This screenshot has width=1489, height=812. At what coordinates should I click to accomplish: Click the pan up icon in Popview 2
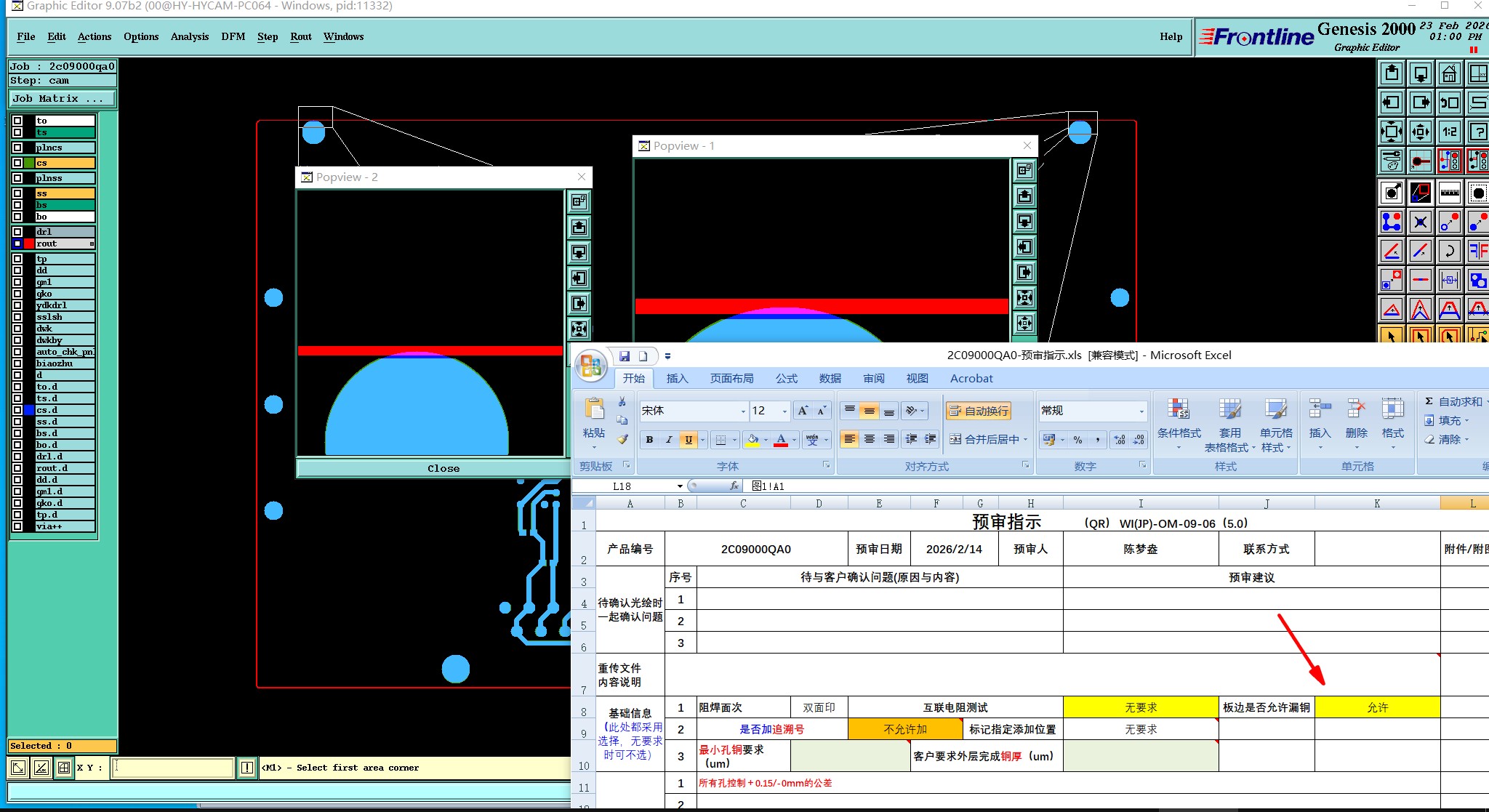[579, 228]
